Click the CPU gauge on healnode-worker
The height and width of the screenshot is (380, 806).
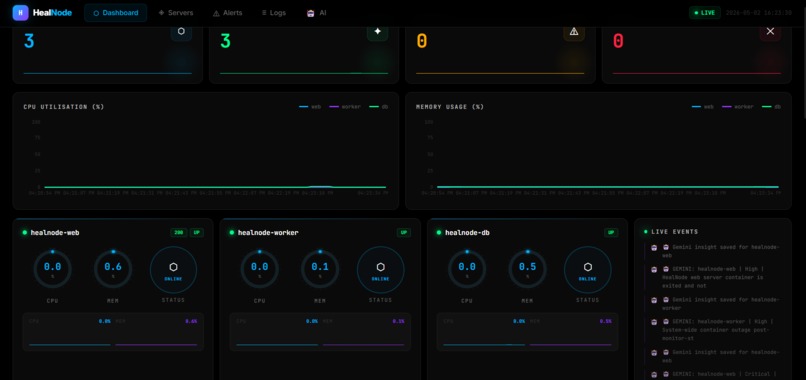pyautogui.click(x=260, y=269)
